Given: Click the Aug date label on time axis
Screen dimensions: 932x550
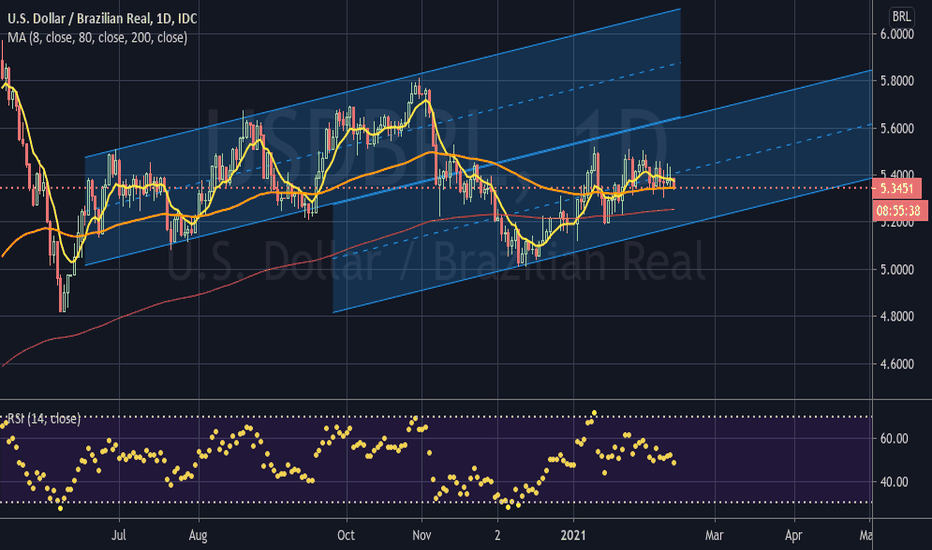Looking at the screenshot, I should [x=198, y=535].
